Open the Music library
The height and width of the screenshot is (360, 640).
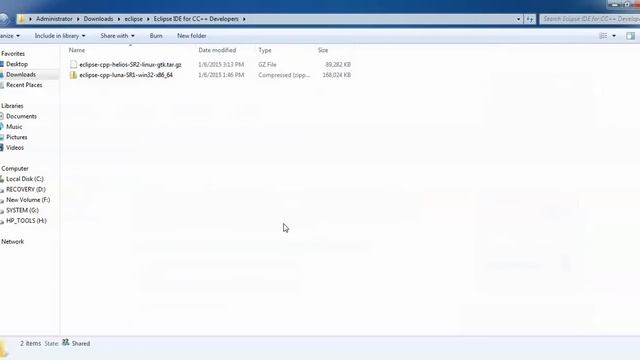tap(14, 127)
